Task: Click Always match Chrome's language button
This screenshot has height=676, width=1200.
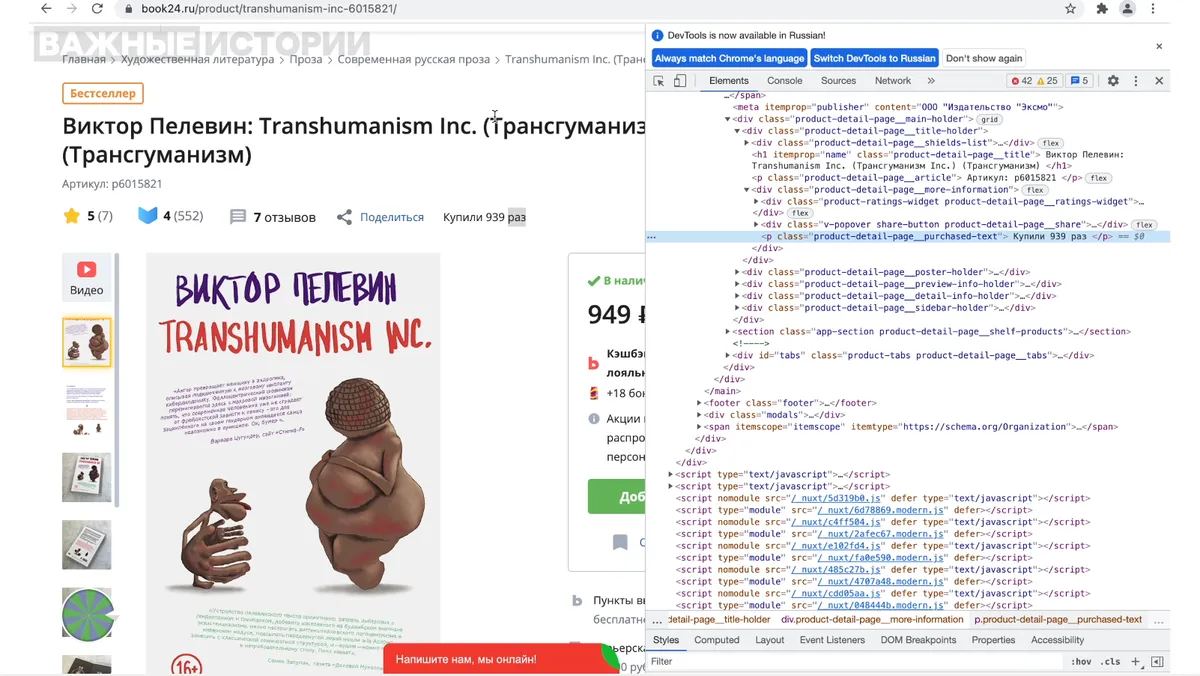Action: coord(730,58)
